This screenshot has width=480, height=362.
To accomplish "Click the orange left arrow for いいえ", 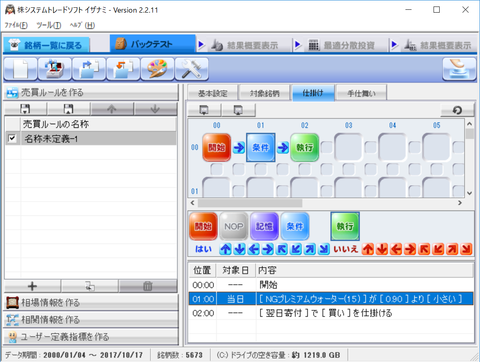I will (x=396, y=249).
